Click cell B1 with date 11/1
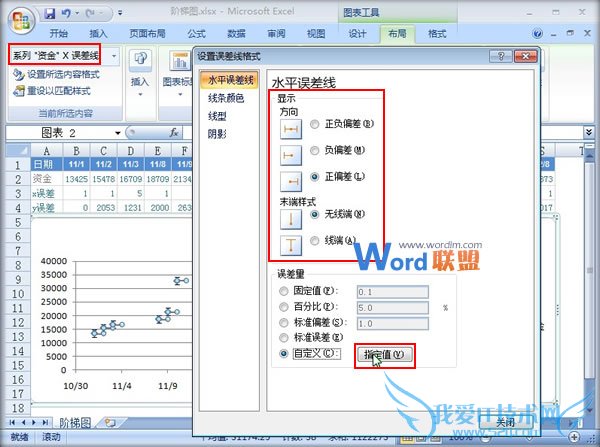The width and height of the screenshot is (600, 447). [x=76, y=165]
